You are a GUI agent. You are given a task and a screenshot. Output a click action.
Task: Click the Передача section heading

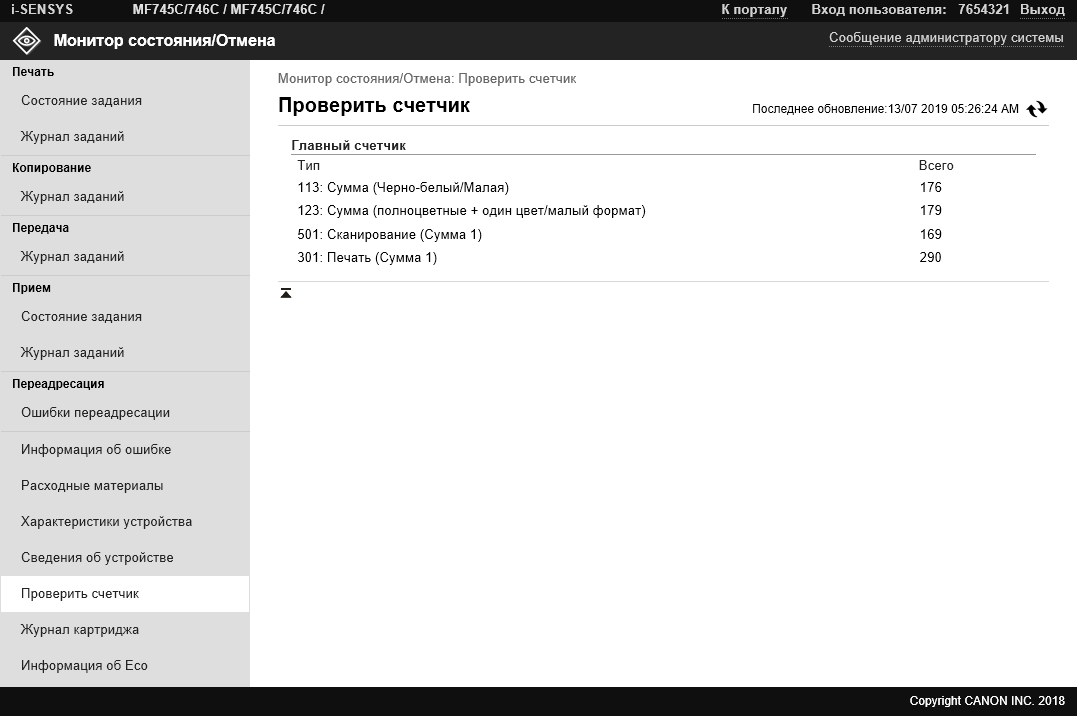(41, 227)
